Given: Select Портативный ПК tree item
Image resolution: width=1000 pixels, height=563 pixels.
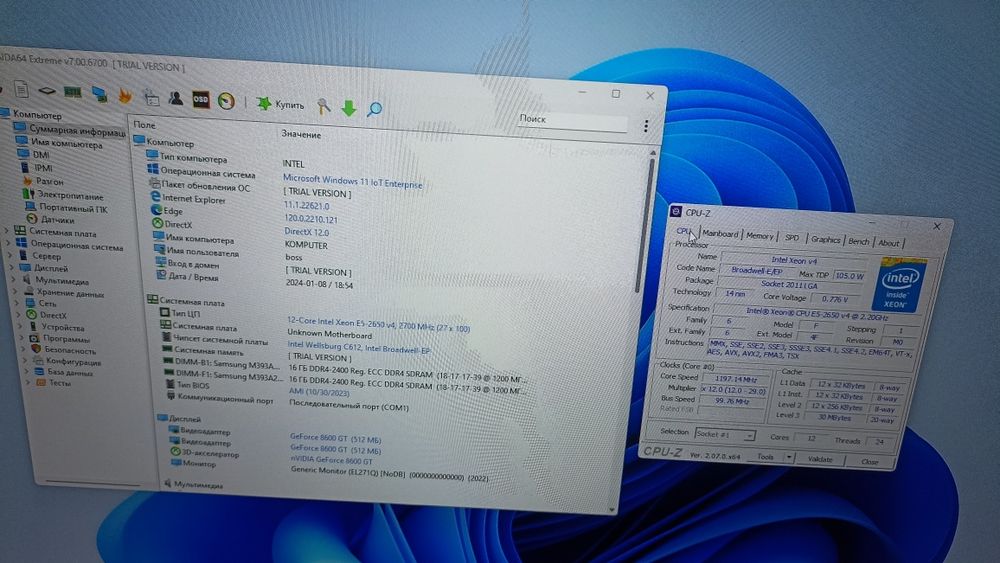Looking at the screenshot, I should [x=73, y=208].
